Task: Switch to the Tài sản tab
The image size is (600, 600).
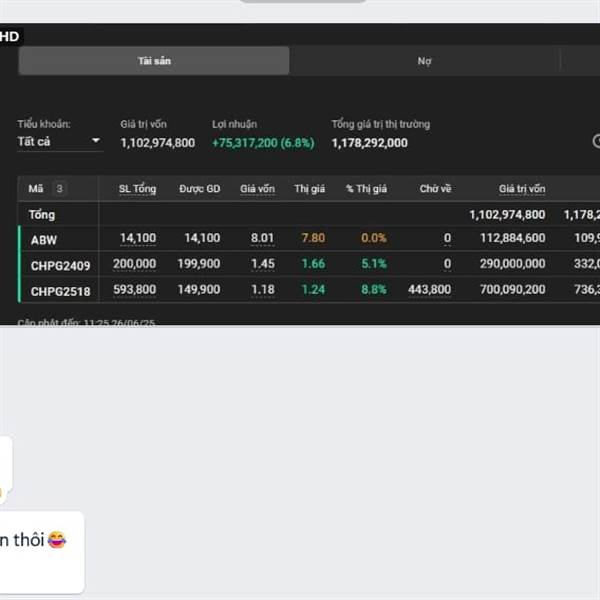Action: tap(154, 61)
